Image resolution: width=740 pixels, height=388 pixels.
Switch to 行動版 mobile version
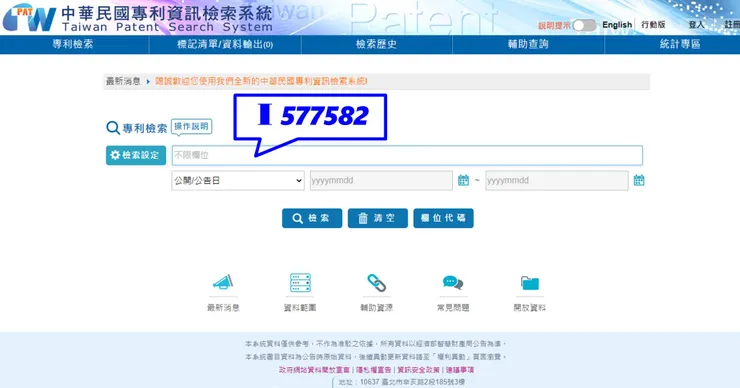point(653,25)
